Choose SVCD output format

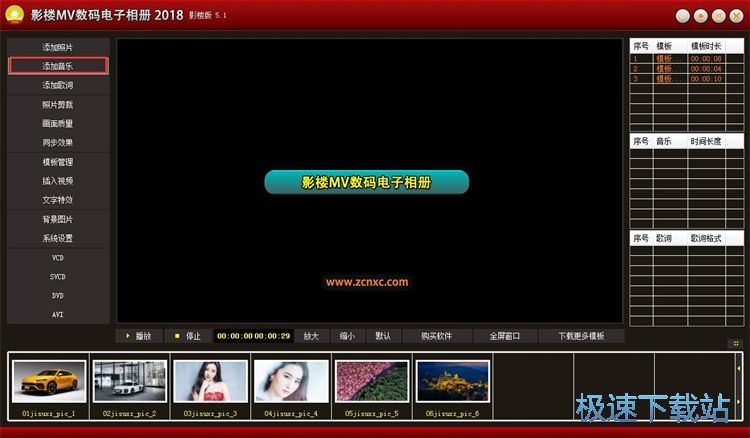(58, 276)
